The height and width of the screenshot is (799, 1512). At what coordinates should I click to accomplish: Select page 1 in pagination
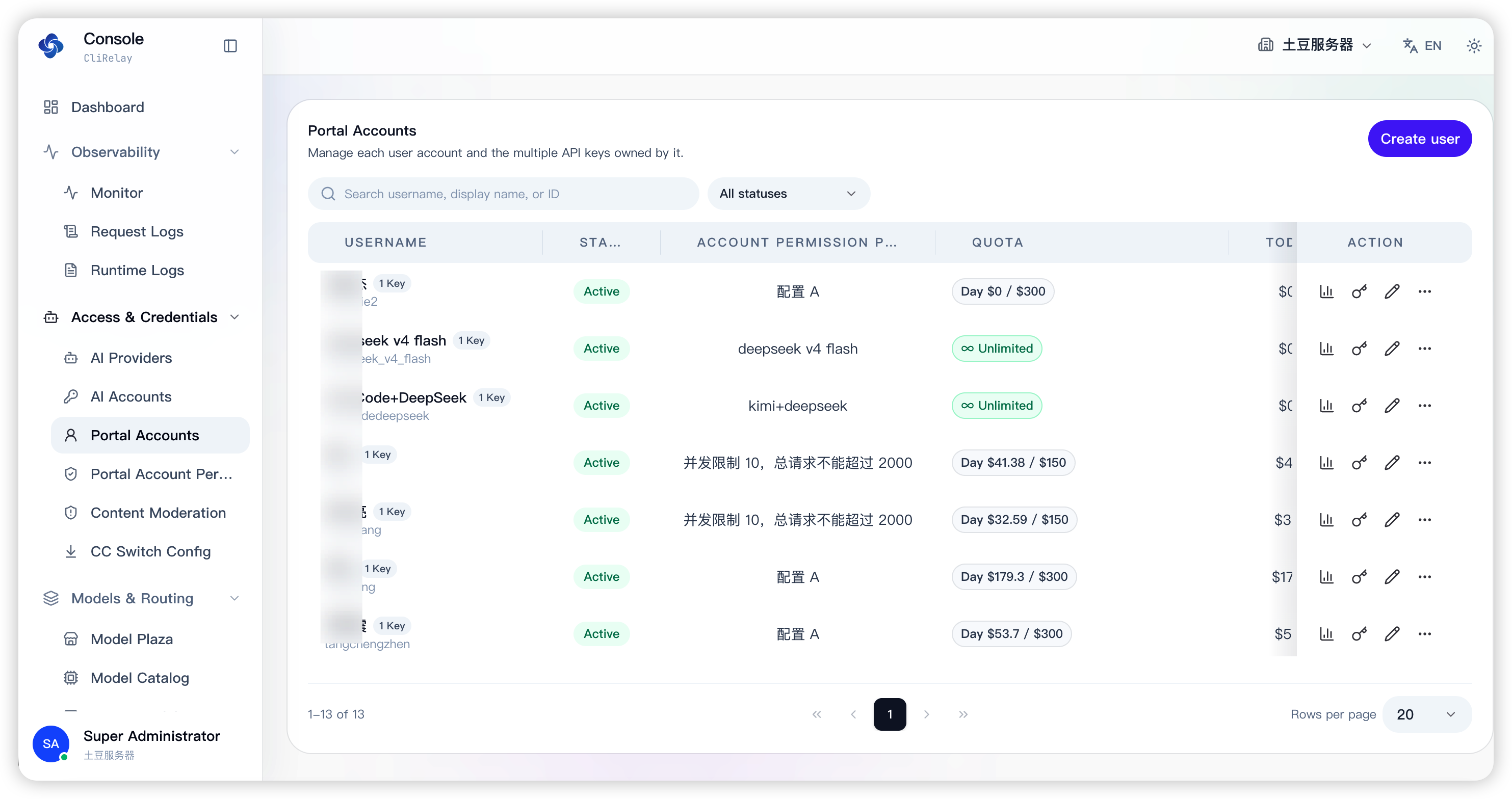(890, 714)
